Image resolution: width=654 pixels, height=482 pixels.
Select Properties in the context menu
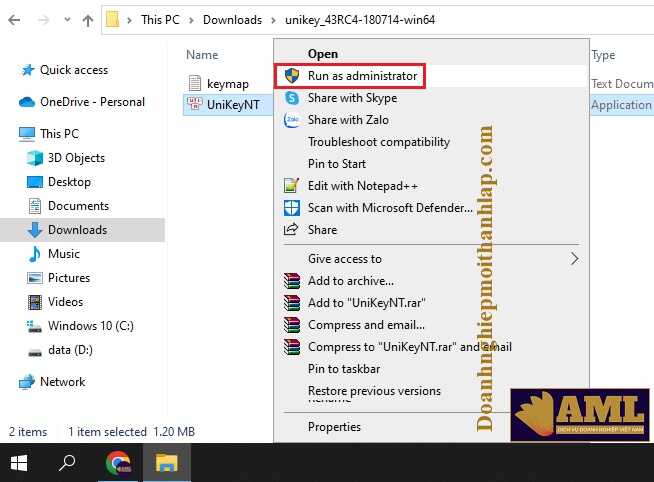pos(334,427)
